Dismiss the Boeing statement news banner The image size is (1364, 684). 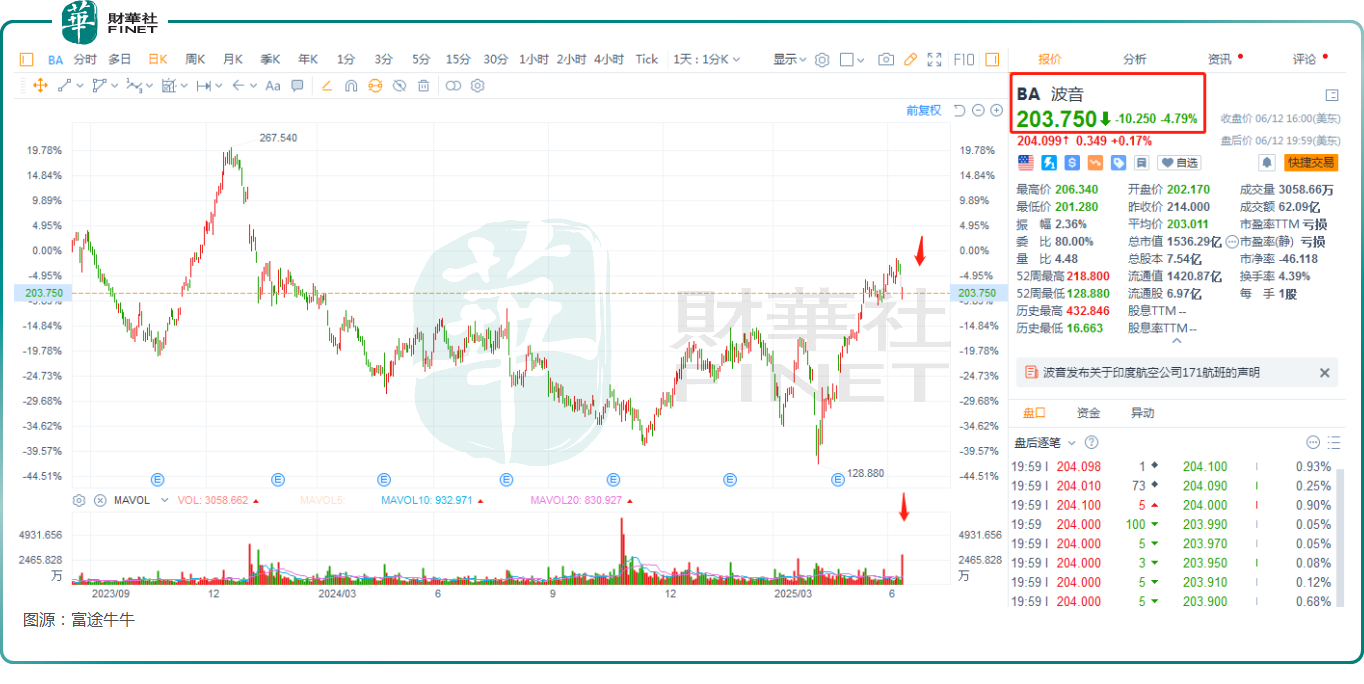tap(1325, 373)
